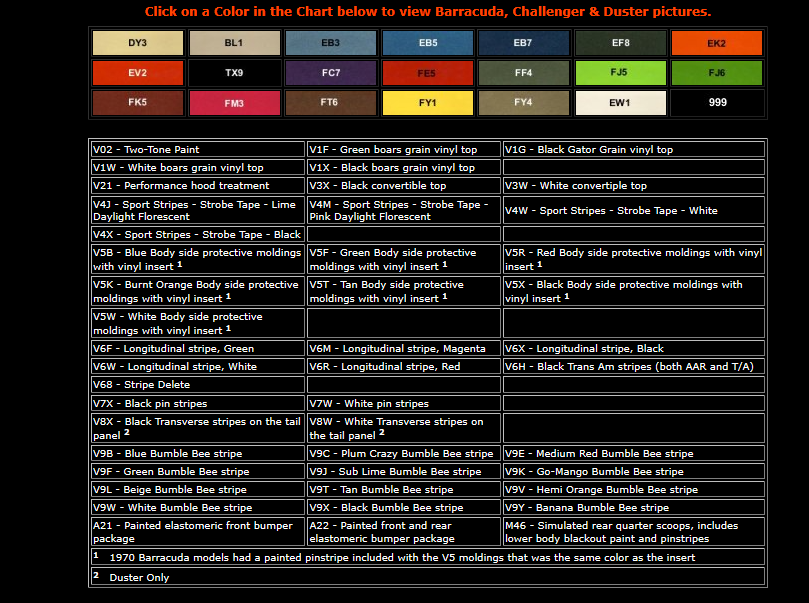809x603 pixels.
Task: Click the DY3 cream color swatch
Action: click(138, 43)
